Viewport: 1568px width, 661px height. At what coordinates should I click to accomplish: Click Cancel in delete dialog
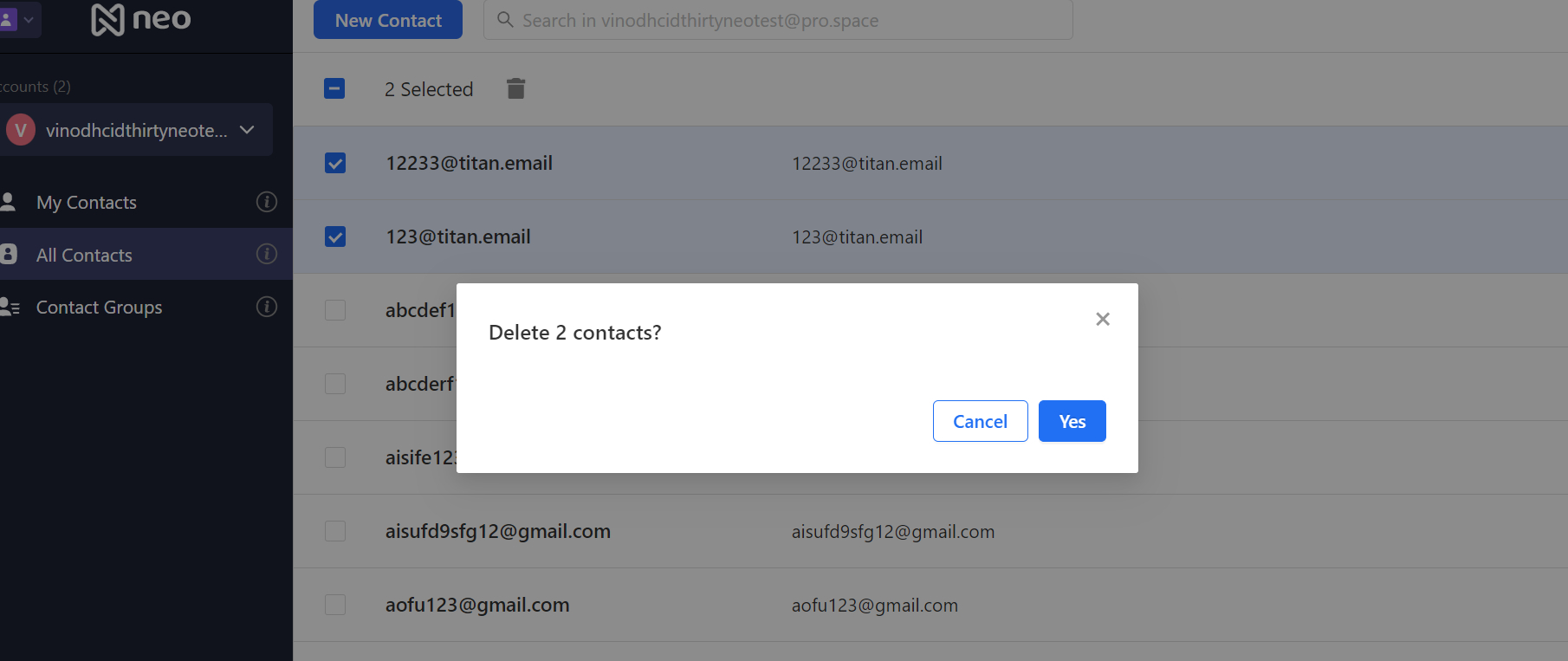pos(980,421)
